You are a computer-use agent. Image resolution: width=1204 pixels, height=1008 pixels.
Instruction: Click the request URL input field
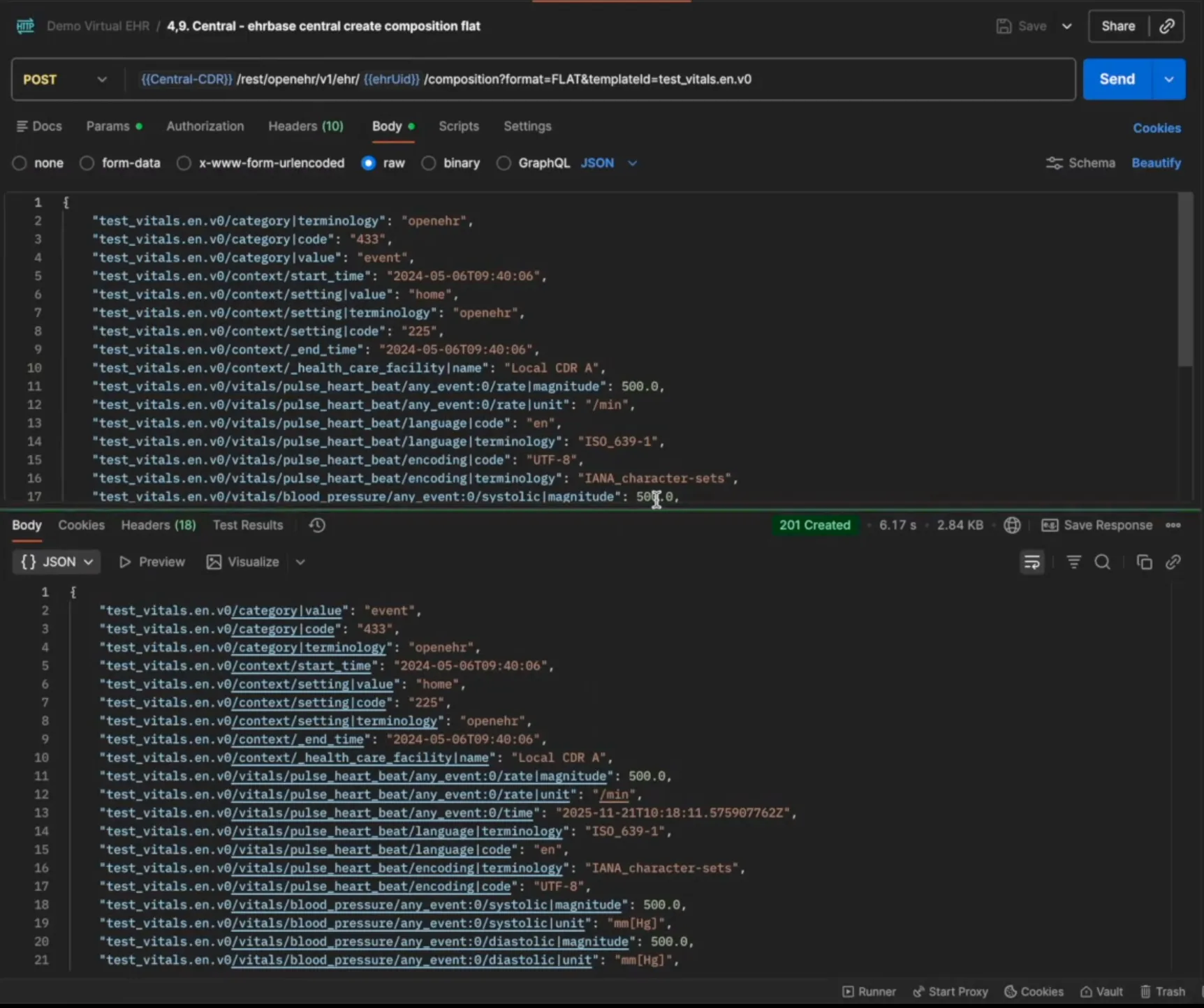tap(601, 80)
